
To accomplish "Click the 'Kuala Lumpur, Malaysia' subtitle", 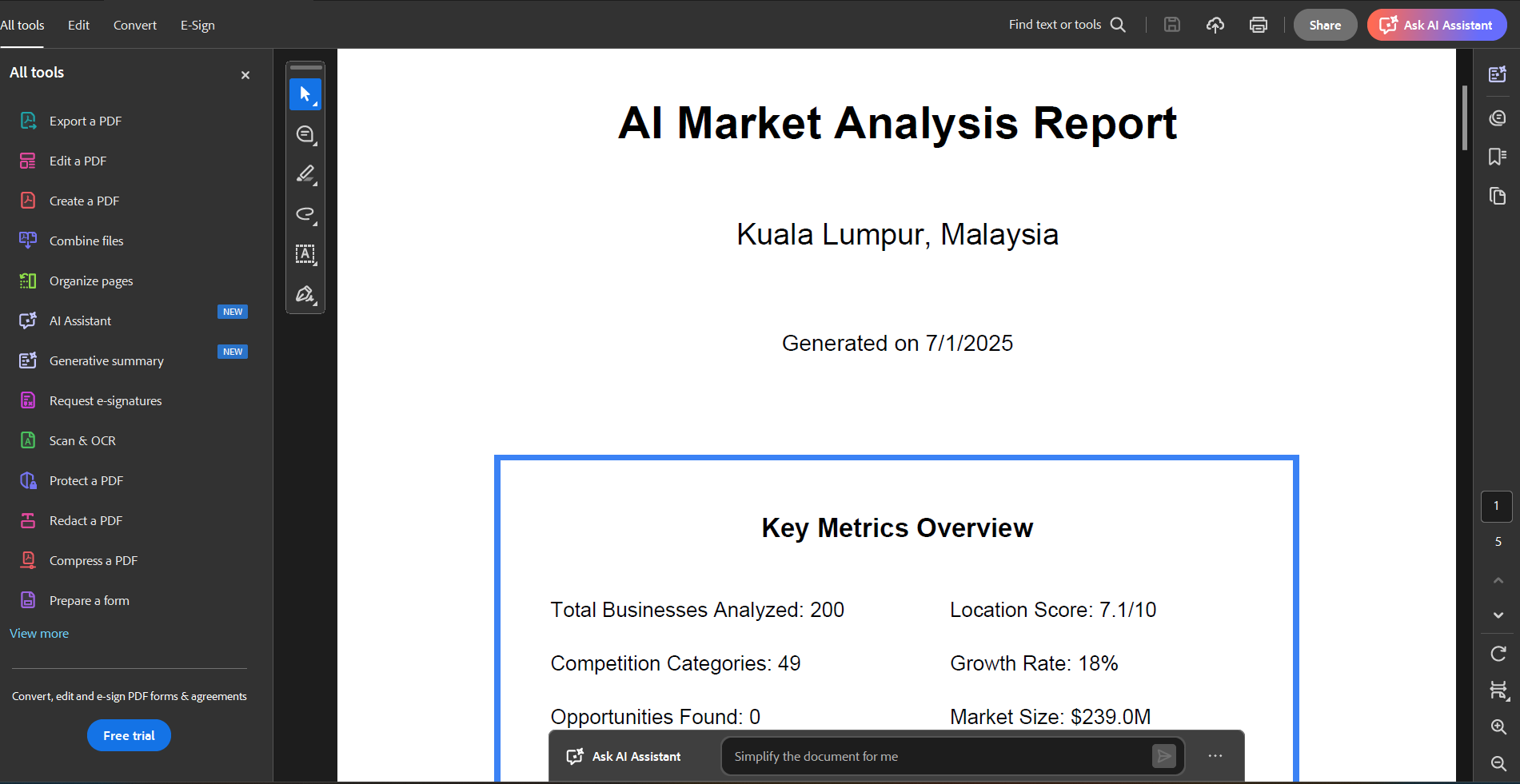I will tap(897, 234).
